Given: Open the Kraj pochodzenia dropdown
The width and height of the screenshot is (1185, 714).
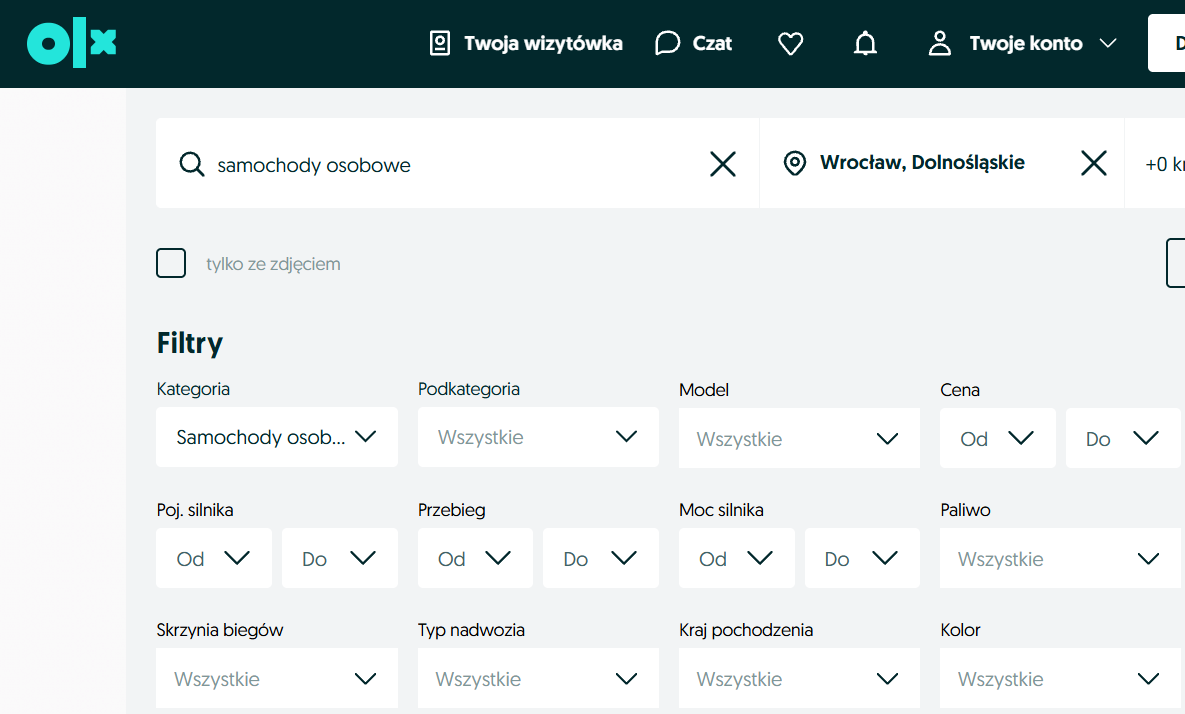Looking at the screenshot, I should pos(800,678).
